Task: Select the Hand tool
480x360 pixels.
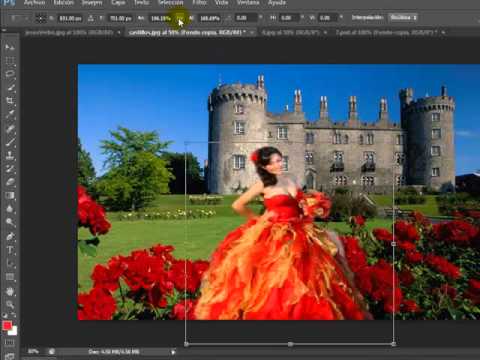Action: click(10, 291)
